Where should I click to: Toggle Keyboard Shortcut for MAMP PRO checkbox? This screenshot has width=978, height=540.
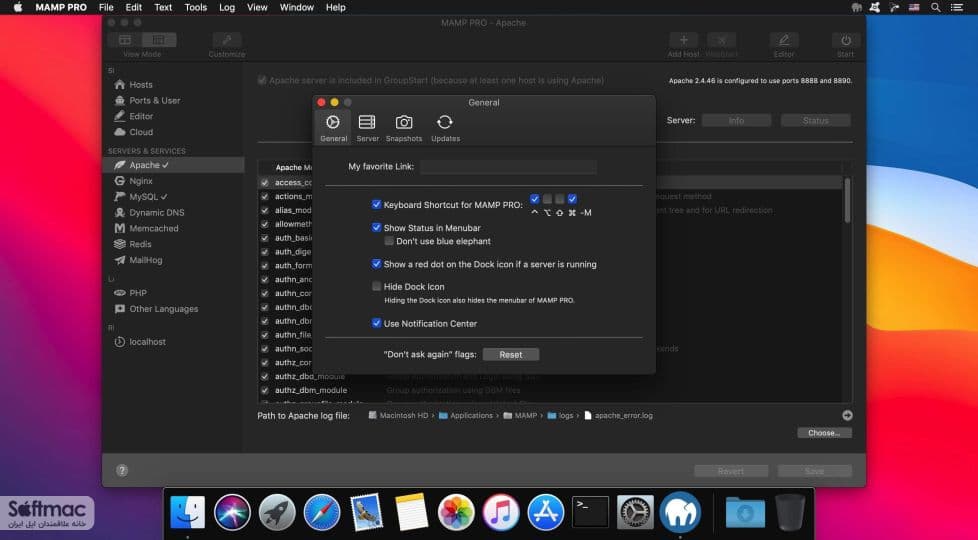tap(376, 204)
